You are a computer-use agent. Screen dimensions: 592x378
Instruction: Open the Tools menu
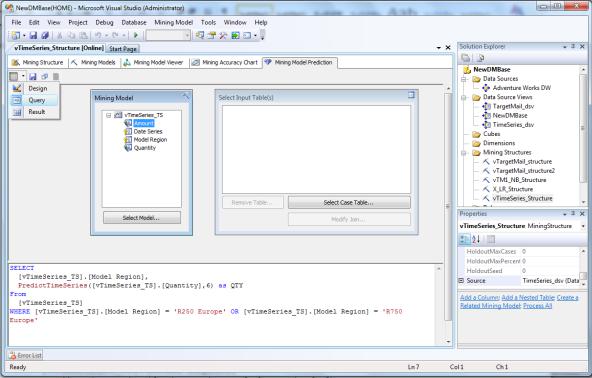tap(208, 23)
